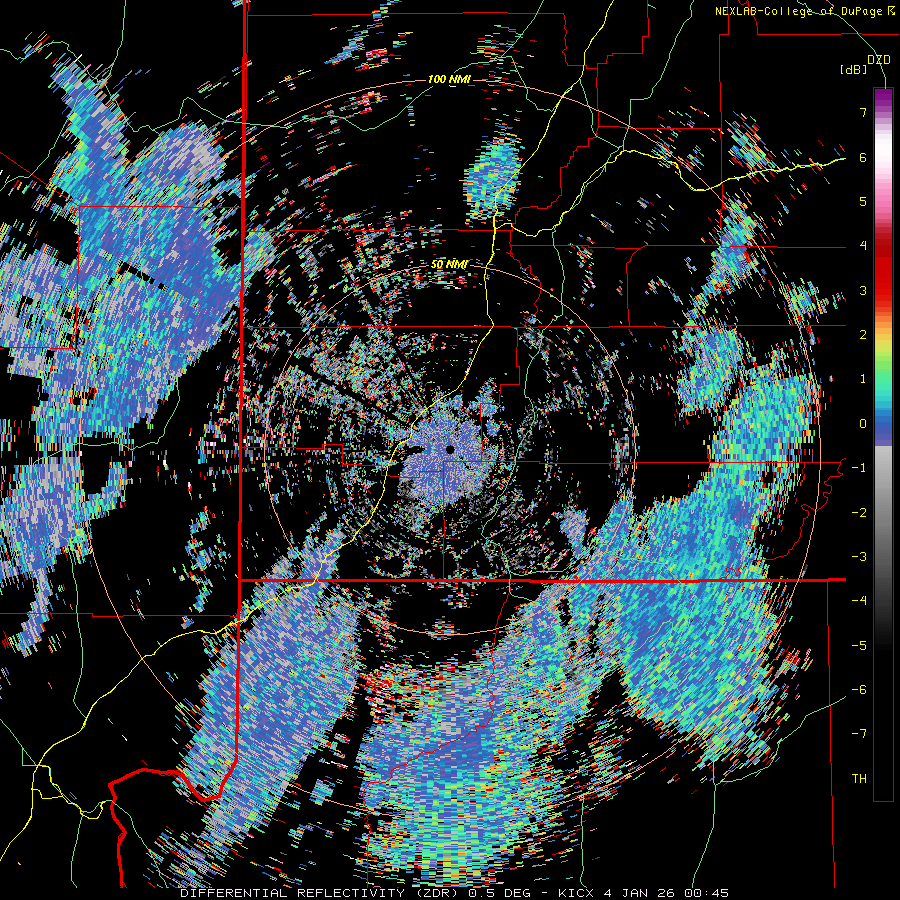This screenshot has height=900, width=900.
Task: Click the black radar site dot
Action: 450,449
